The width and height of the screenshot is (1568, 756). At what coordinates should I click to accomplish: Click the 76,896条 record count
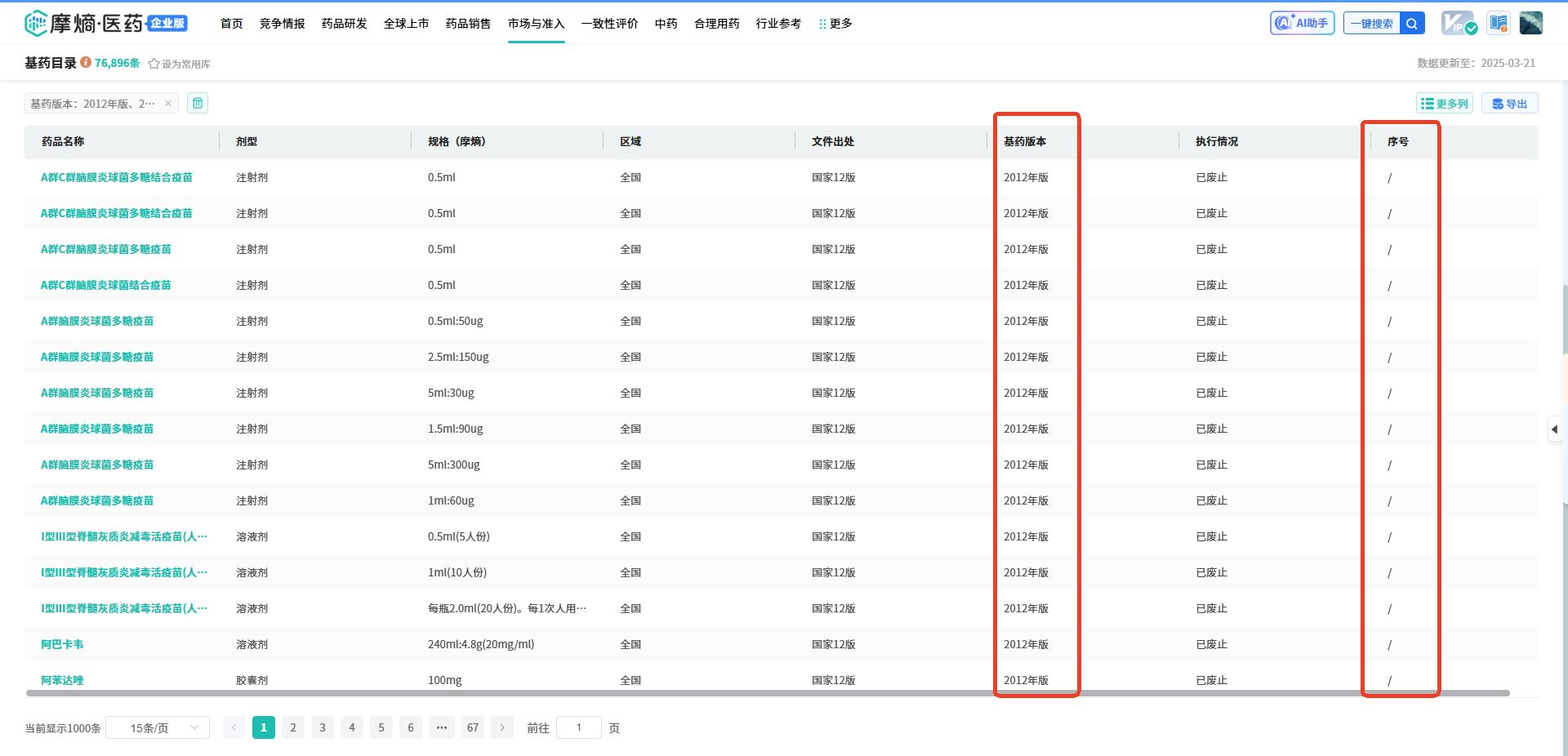pyautogui.click(x=117, y=63)
